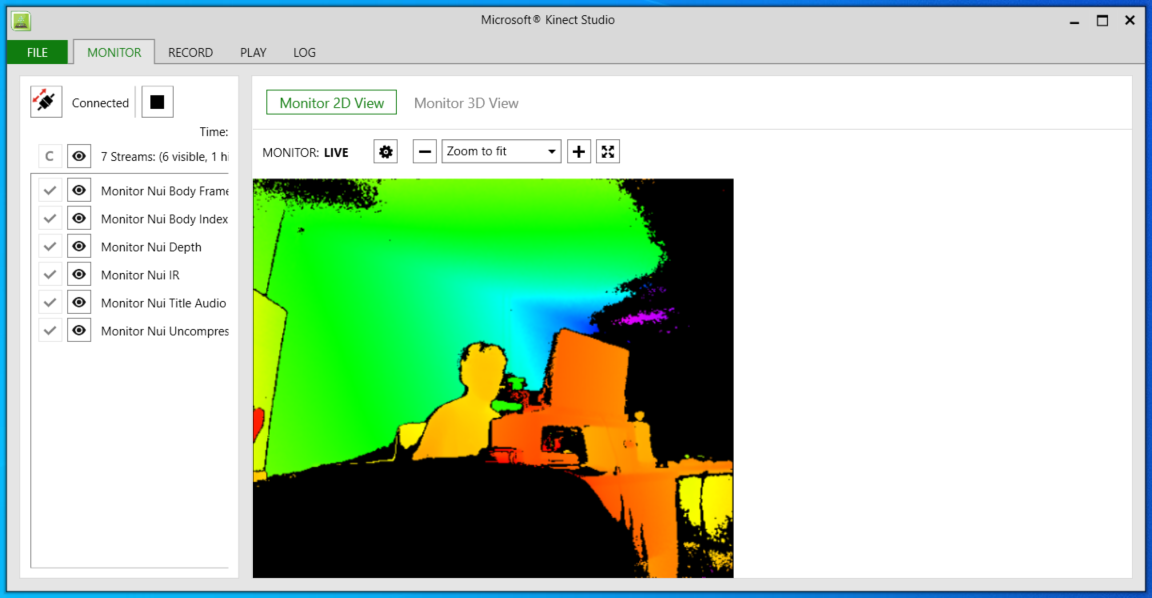Image resolution: width=1152 pixels, height=598 pixels.
Task: Open the PLAY tab
Action: 253,52
